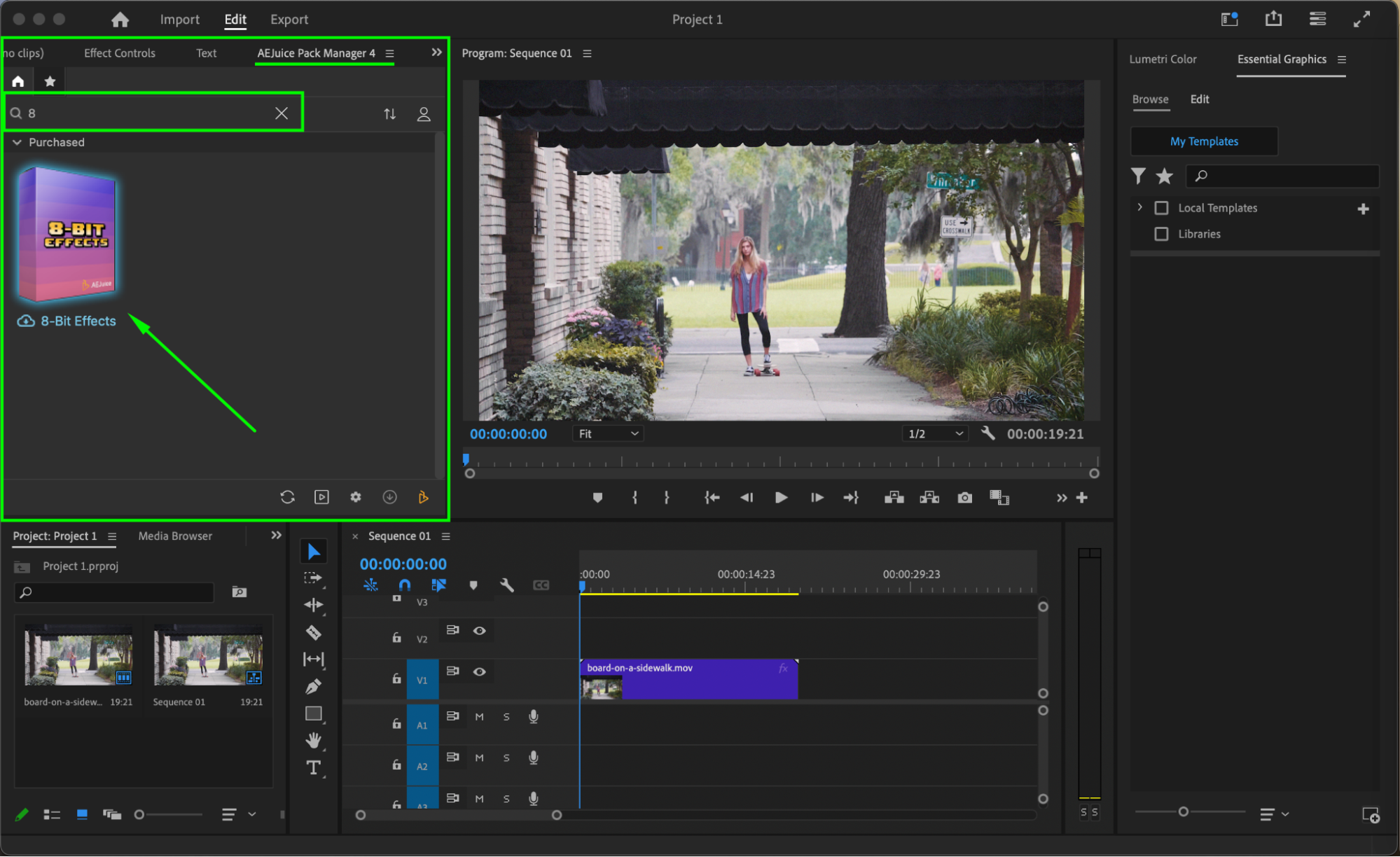The image size is (1400, 857).
Task: Select the Hand tool
Action: point(313,740)
